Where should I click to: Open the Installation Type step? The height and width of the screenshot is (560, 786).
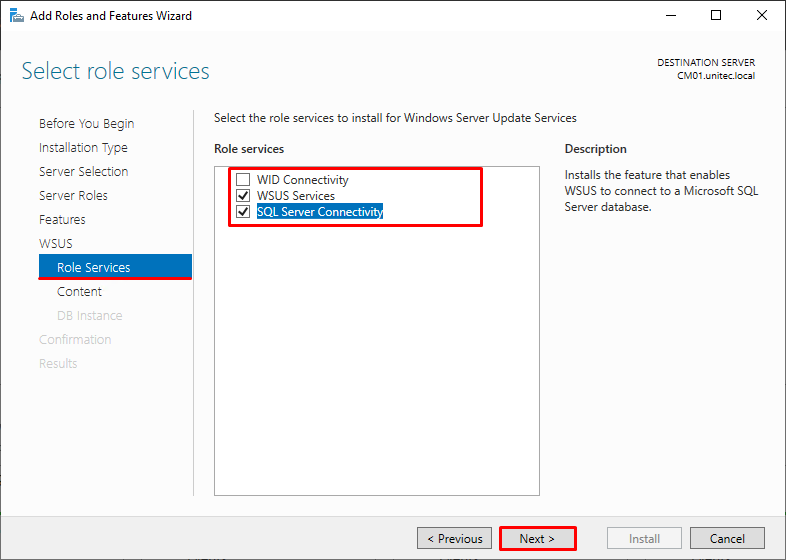83,147
